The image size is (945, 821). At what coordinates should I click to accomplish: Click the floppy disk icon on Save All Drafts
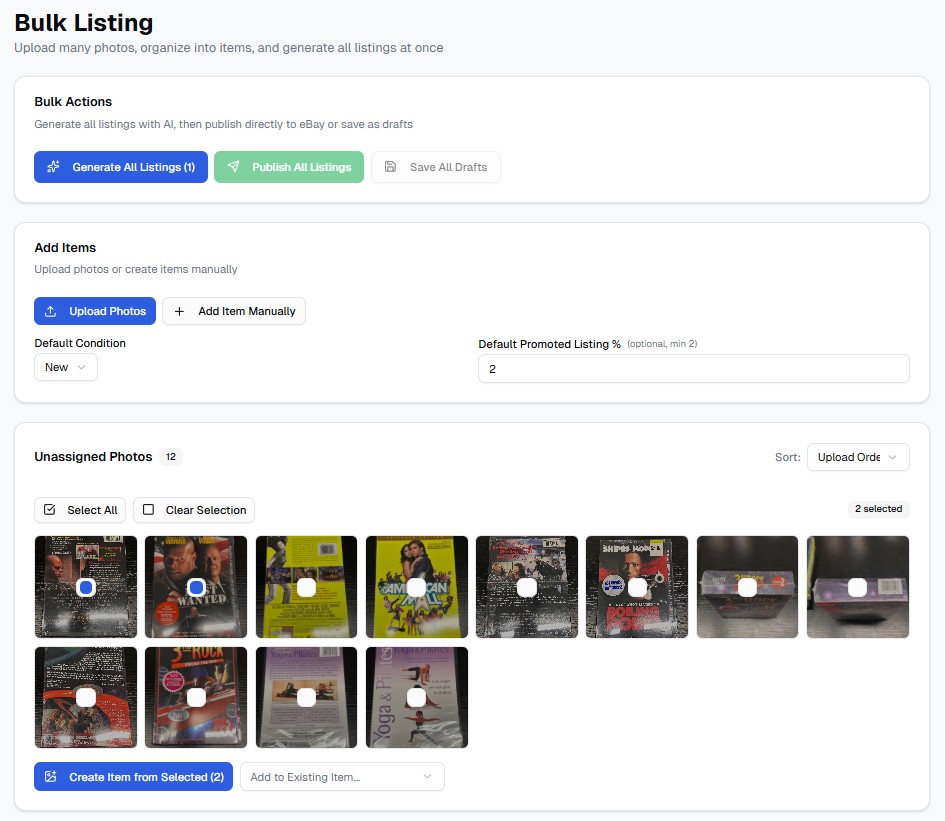(x=391, y=167)
